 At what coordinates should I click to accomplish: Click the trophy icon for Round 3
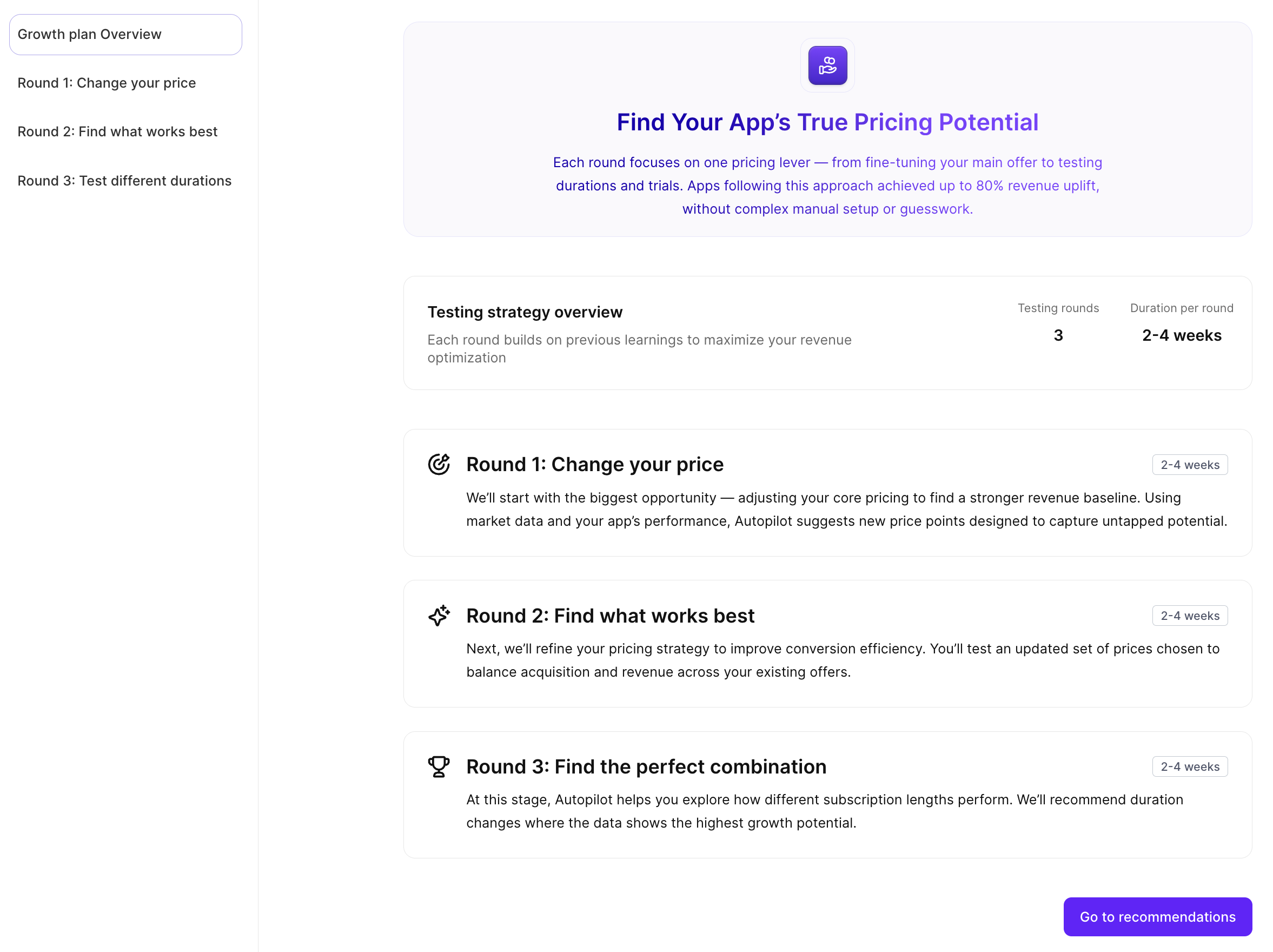point(439,766)
